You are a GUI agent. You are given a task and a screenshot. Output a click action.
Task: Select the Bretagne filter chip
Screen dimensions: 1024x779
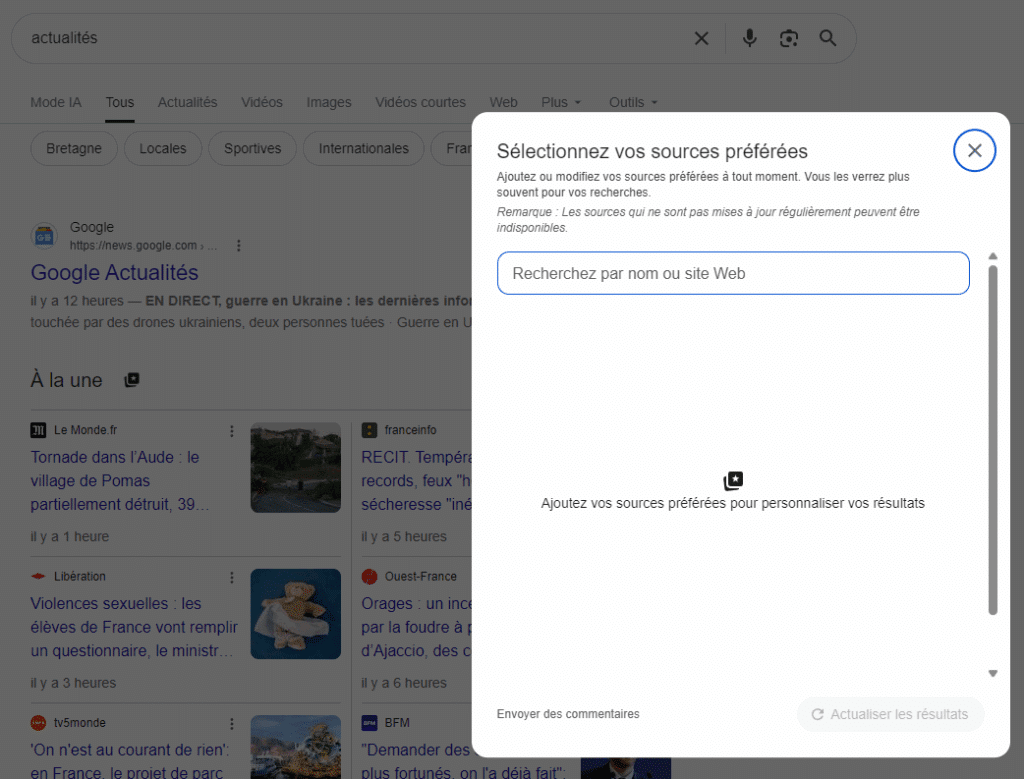tap(74, 149)
